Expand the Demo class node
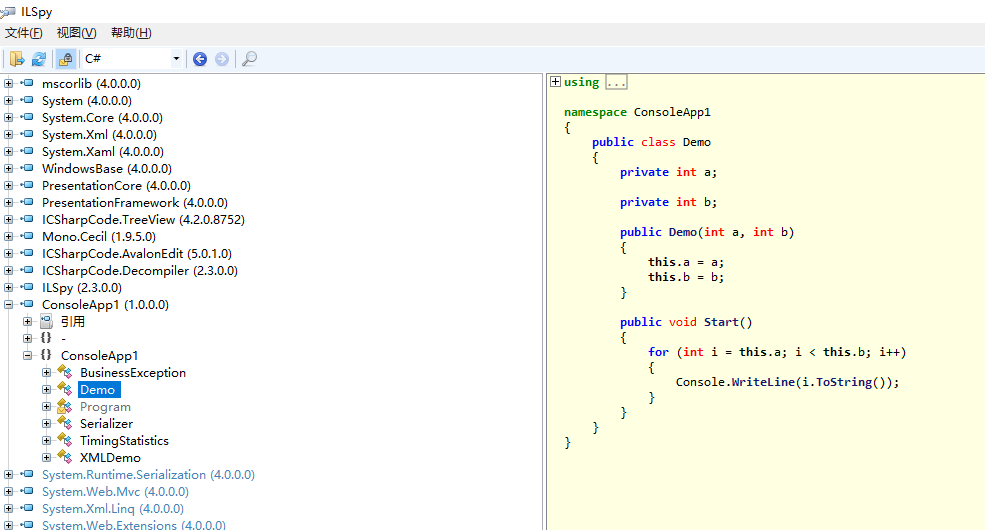This screenshot has width=985, height=530. pyautogui.click(x=46, y=389)
